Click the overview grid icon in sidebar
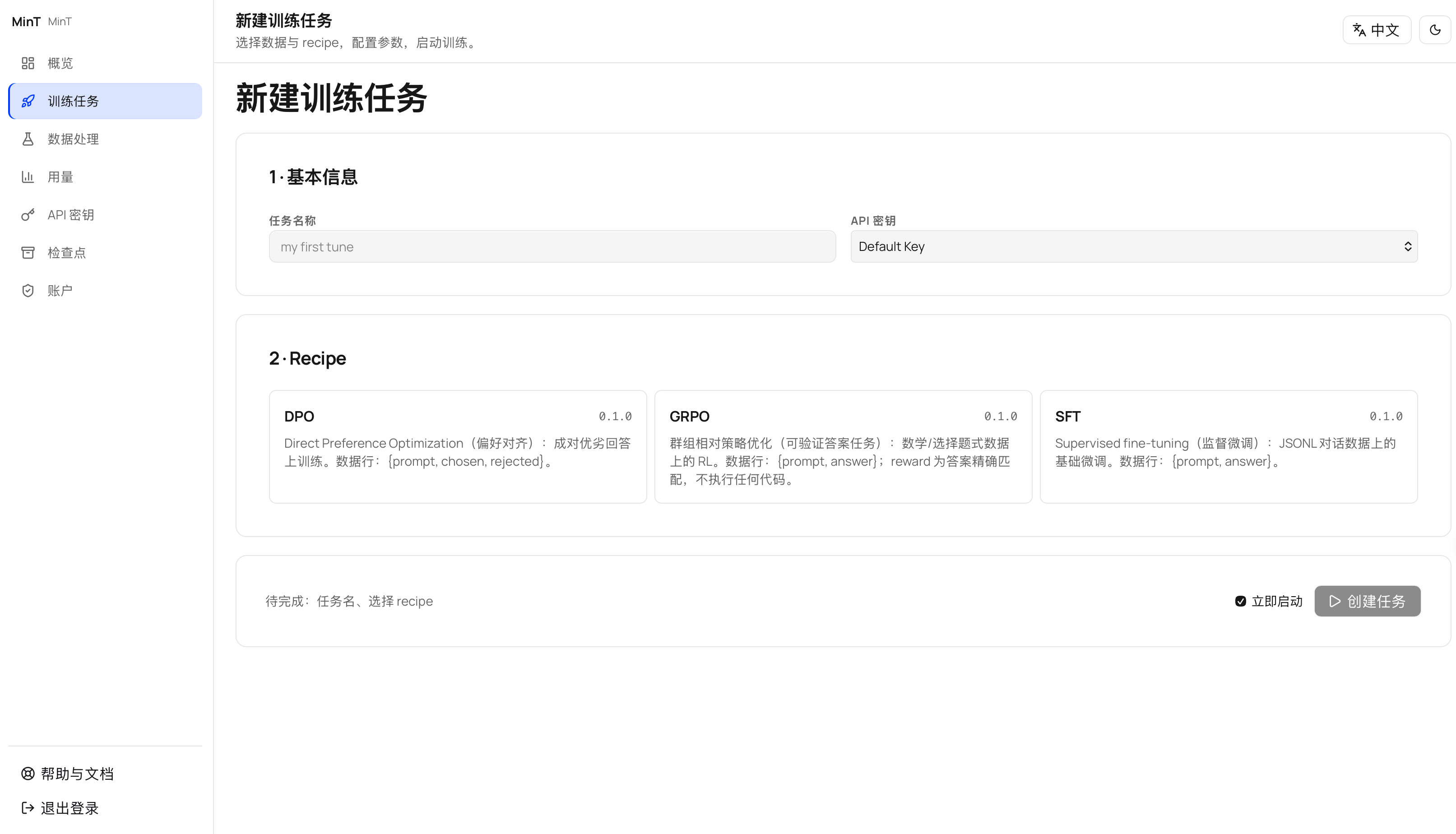 28,63
